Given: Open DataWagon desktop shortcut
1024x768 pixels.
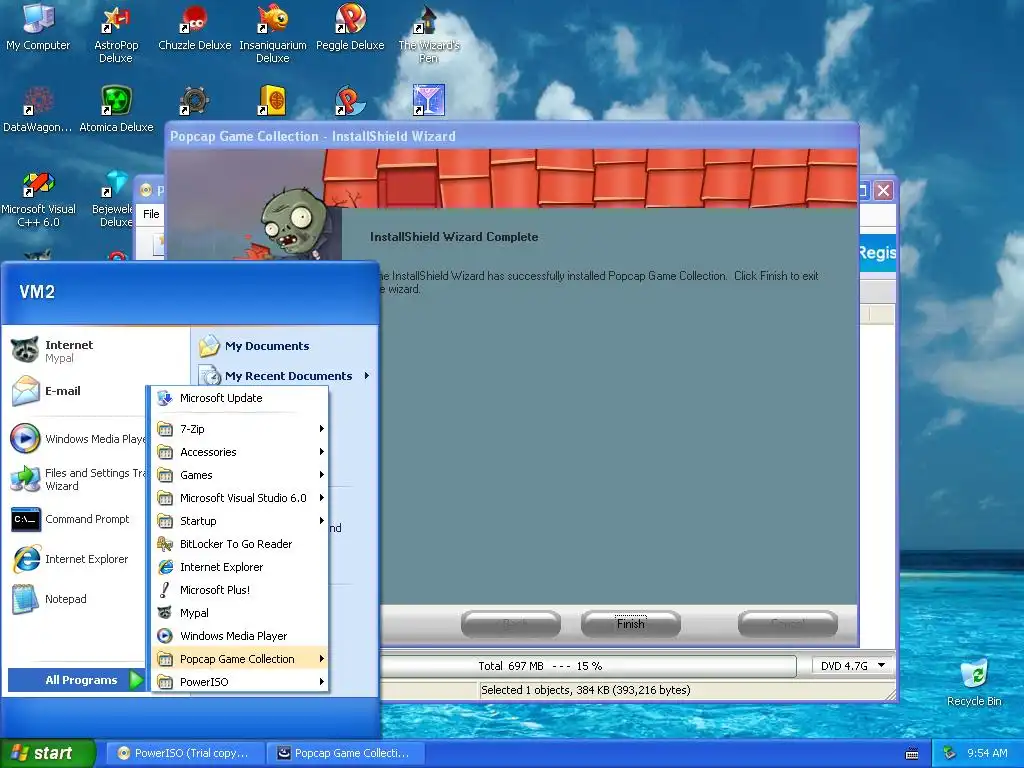Looking at the screenshot, I should point(37,110).
